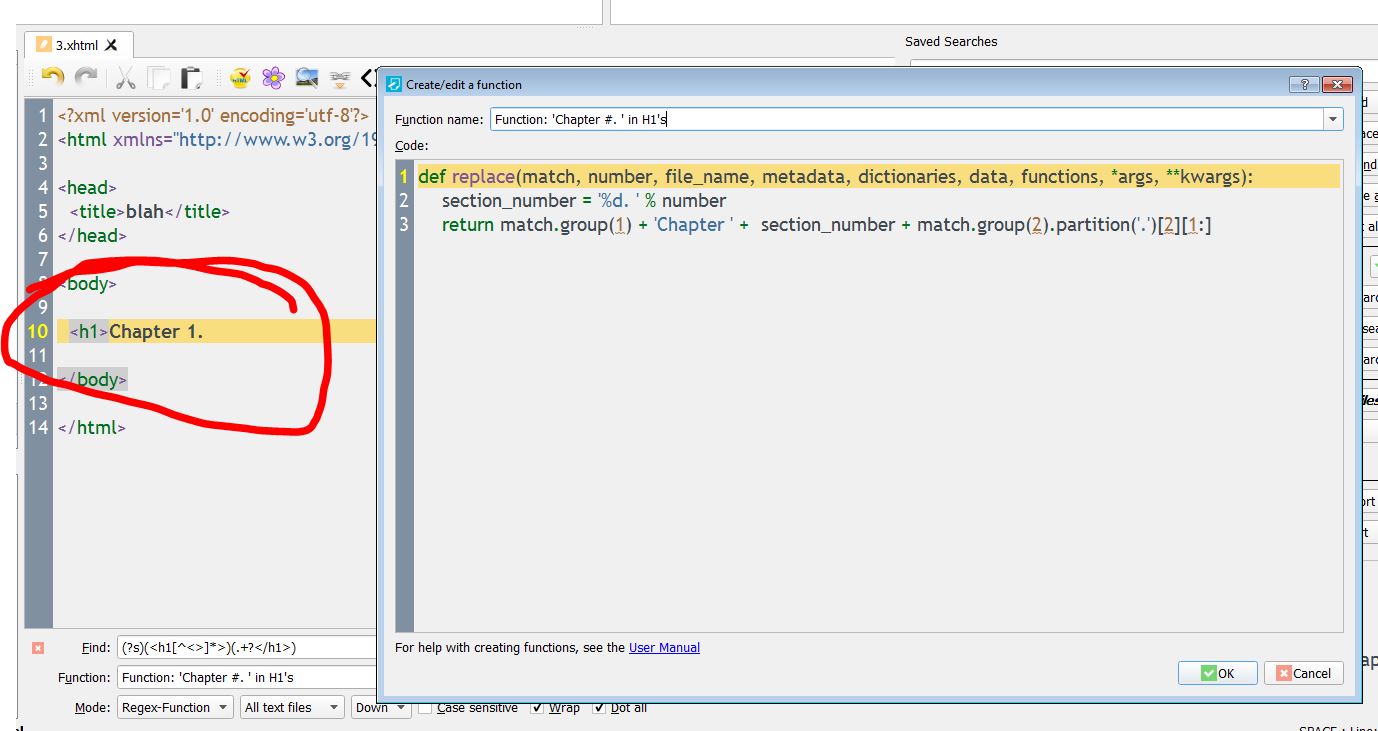This screenshot has height=731, width=1378.
Task: Enable the Case sensitive checkbox
Action: 425,708
